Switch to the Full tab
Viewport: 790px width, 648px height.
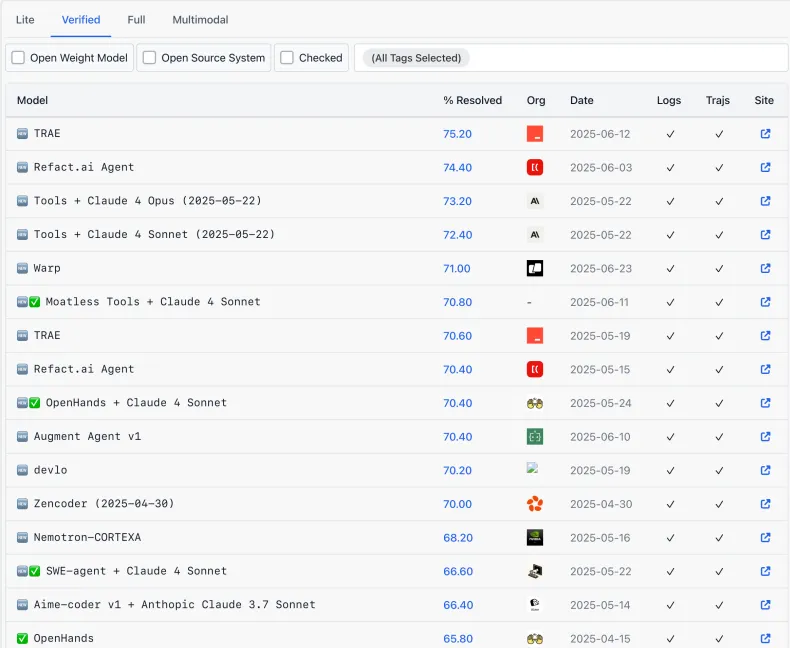[x=136, y=20]
